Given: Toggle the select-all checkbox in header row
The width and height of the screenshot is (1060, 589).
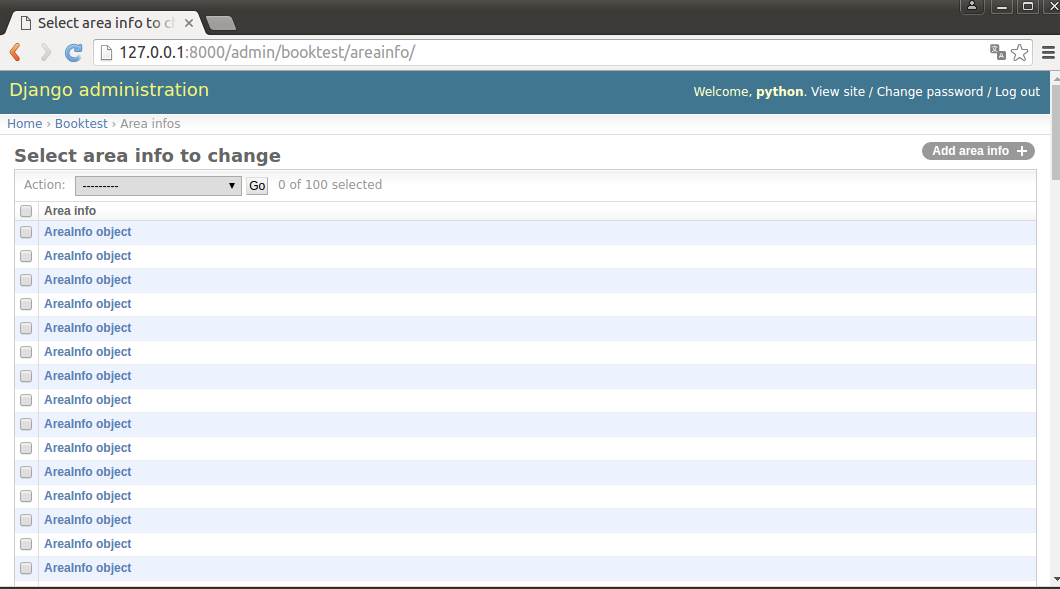Looking at the screenshot, I should 26,211.
